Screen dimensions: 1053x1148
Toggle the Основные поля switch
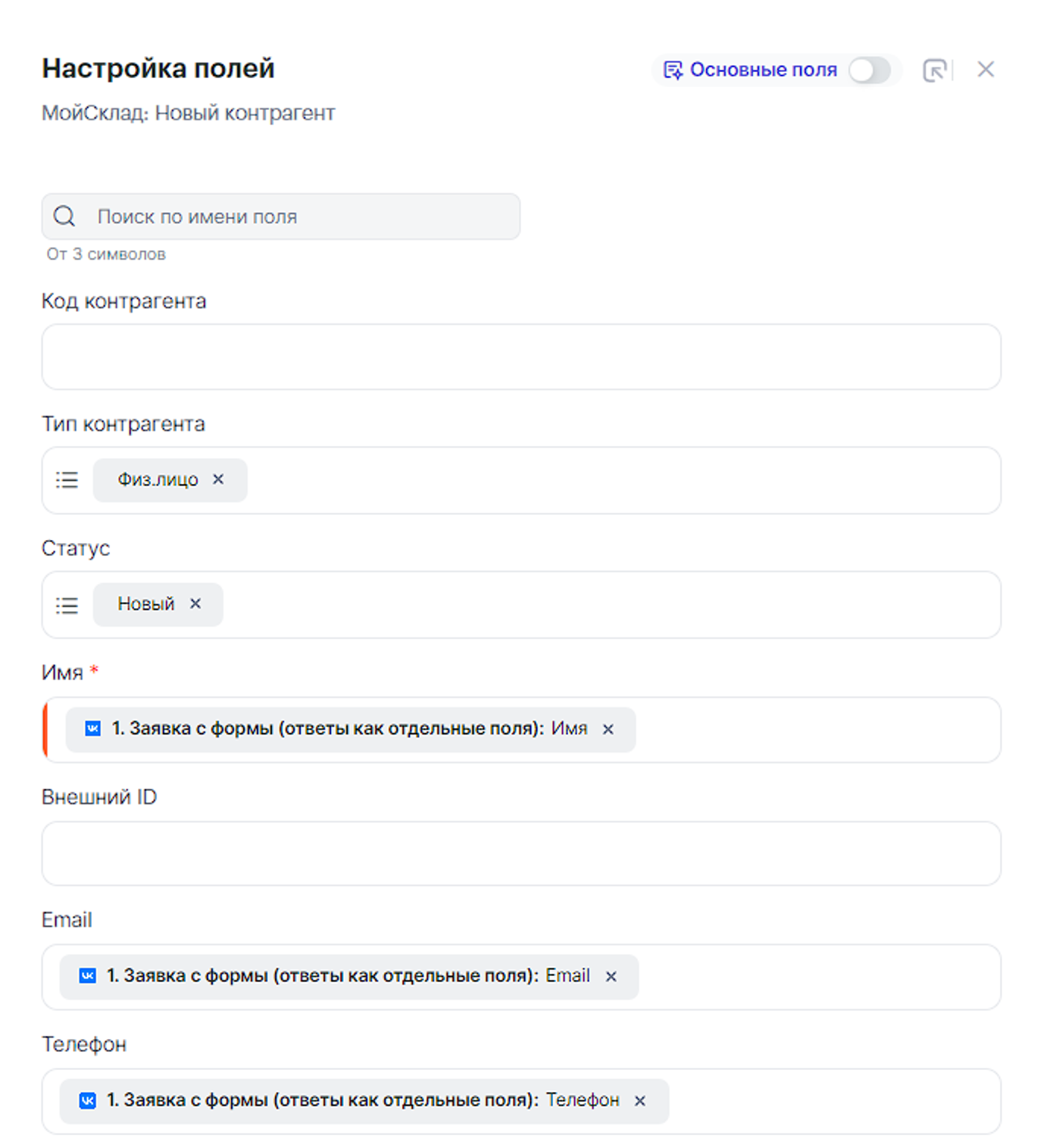point(869,70)
